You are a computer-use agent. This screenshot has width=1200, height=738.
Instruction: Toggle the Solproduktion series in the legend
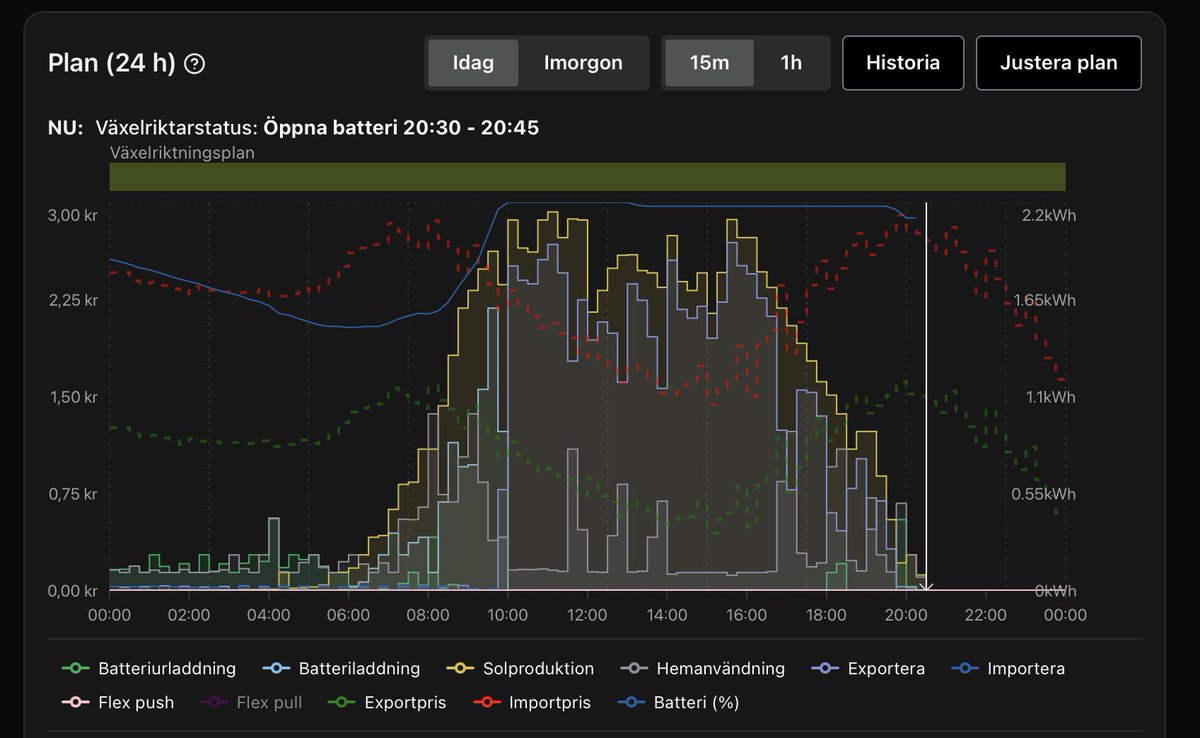pyautogui.click(x=519, y=669)
